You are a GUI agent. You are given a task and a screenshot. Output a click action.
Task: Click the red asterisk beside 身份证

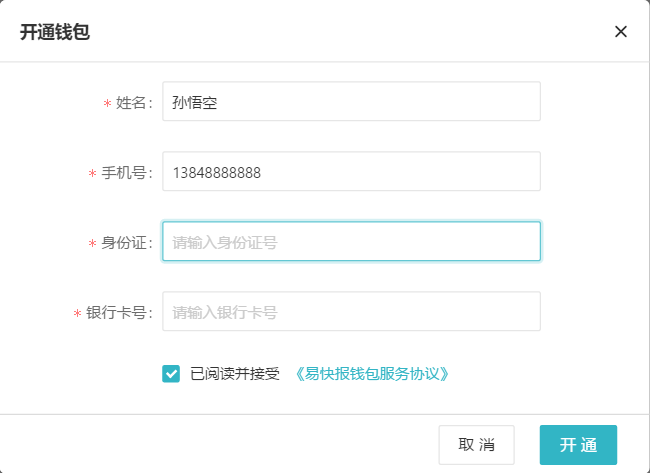[x=92, y=243]
